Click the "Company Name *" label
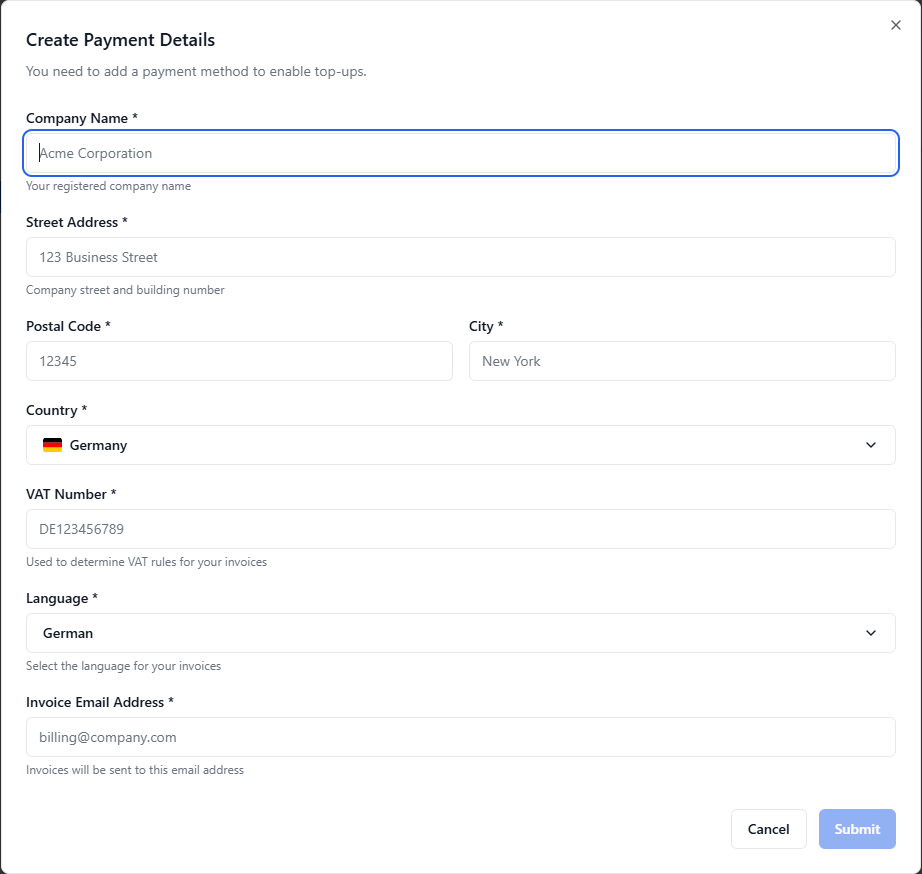Viewport: 922px width, 874px height. click(x=81, y=118)
